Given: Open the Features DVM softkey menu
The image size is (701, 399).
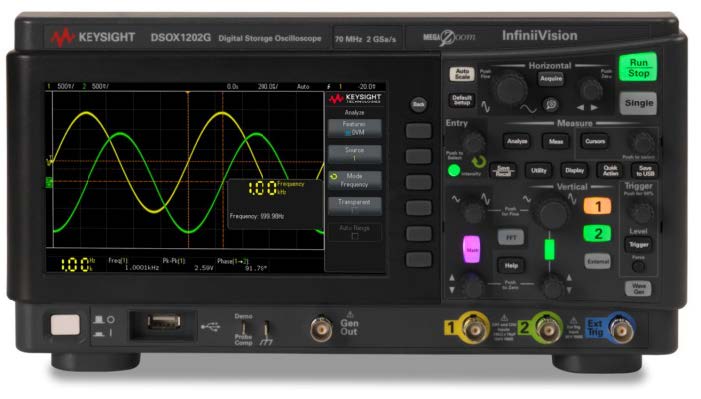Looking at the screenshot, I should 355,128.
